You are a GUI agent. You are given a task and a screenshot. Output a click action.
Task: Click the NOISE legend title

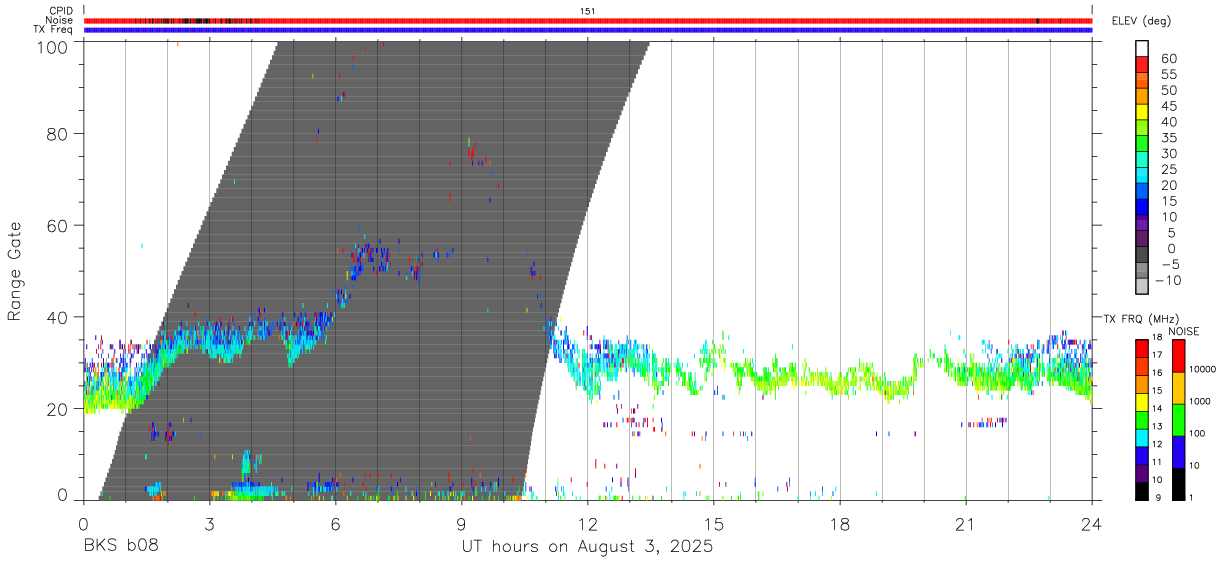(1184, 331)
